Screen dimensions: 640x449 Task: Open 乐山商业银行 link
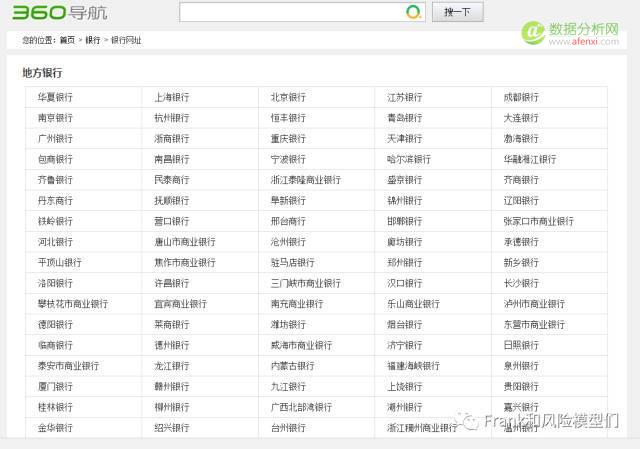tap(413, 304)
